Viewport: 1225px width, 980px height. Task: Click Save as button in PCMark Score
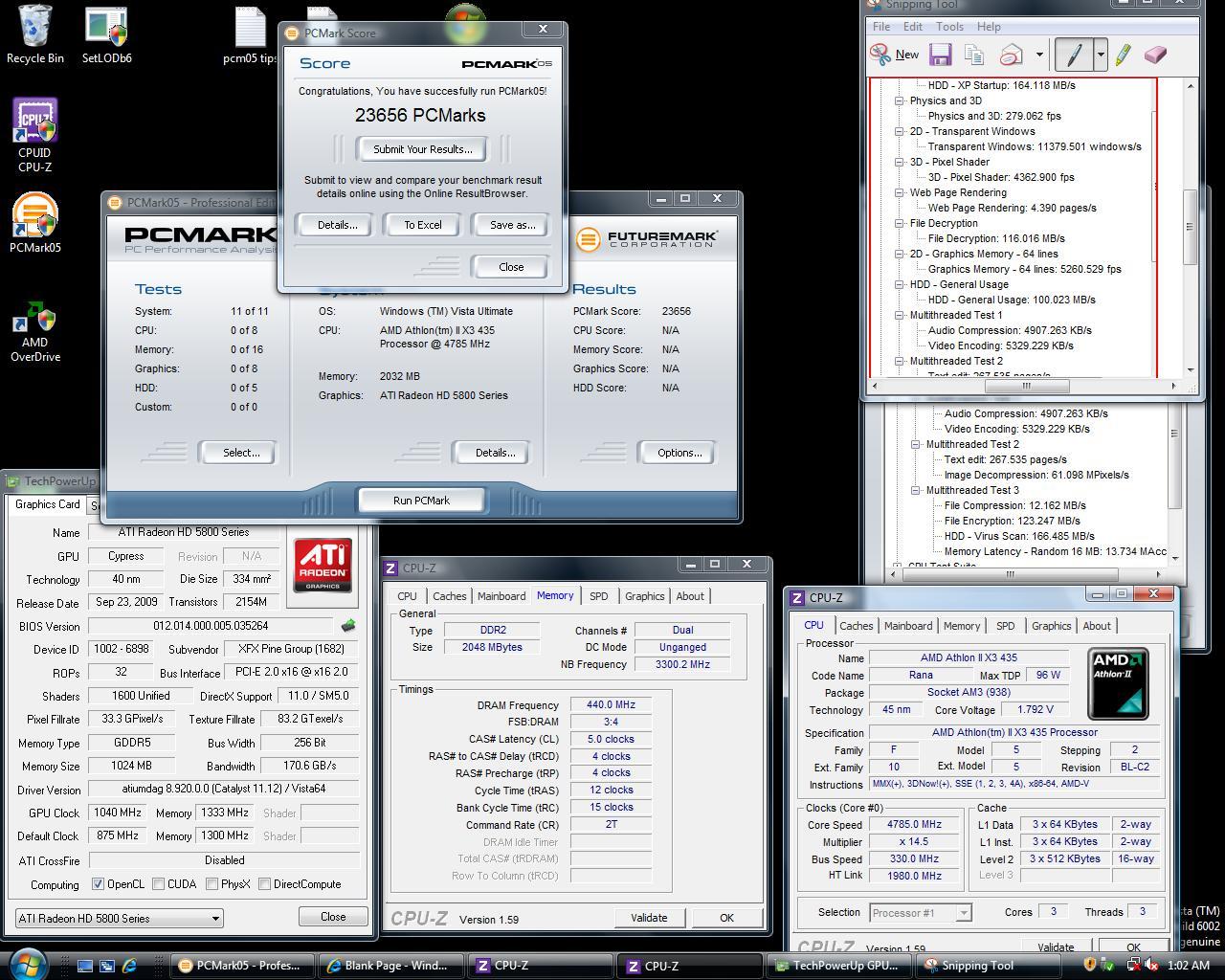point(512,225)
